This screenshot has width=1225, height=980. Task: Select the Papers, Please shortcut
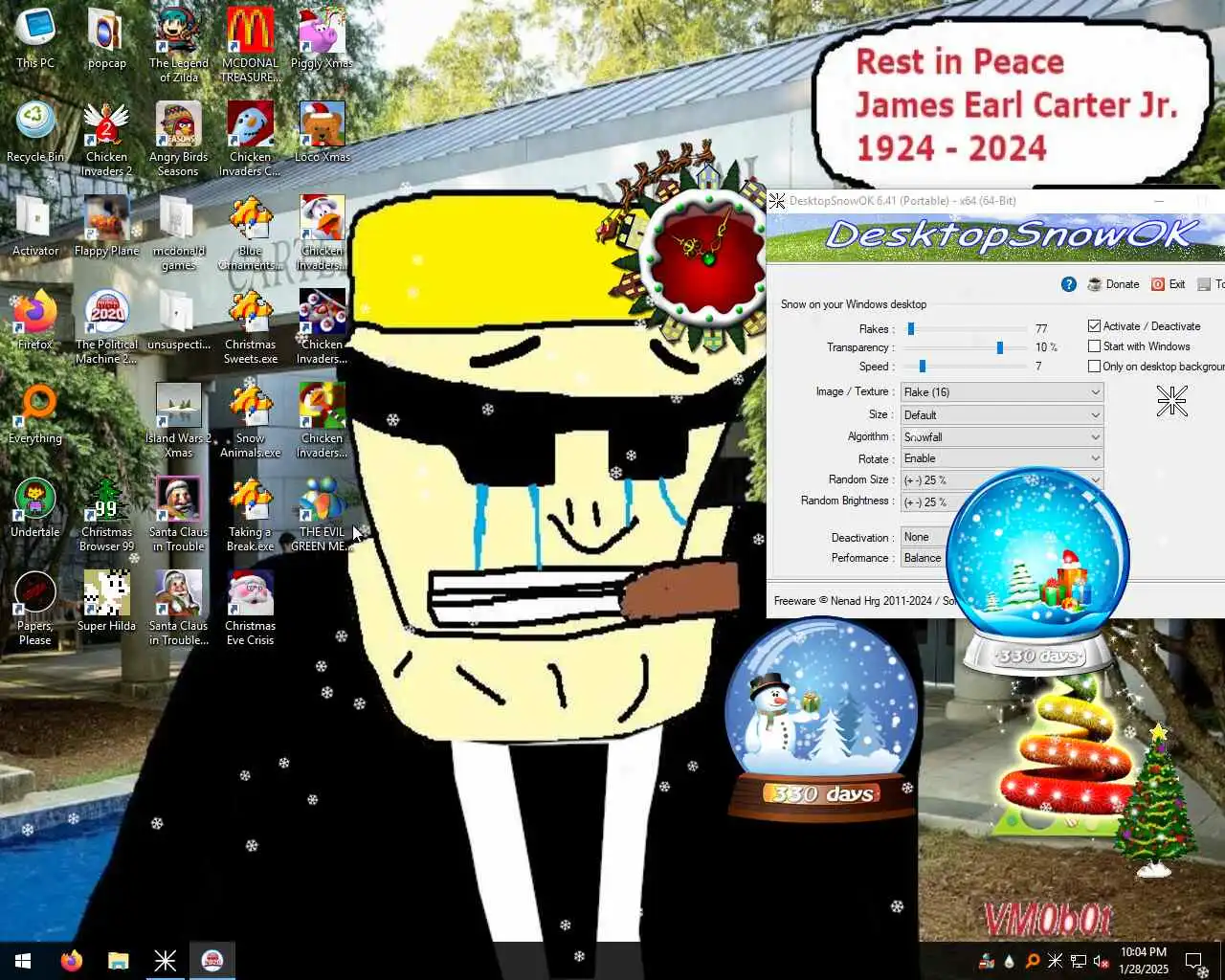pyautogui.click(x=35, y=609)
